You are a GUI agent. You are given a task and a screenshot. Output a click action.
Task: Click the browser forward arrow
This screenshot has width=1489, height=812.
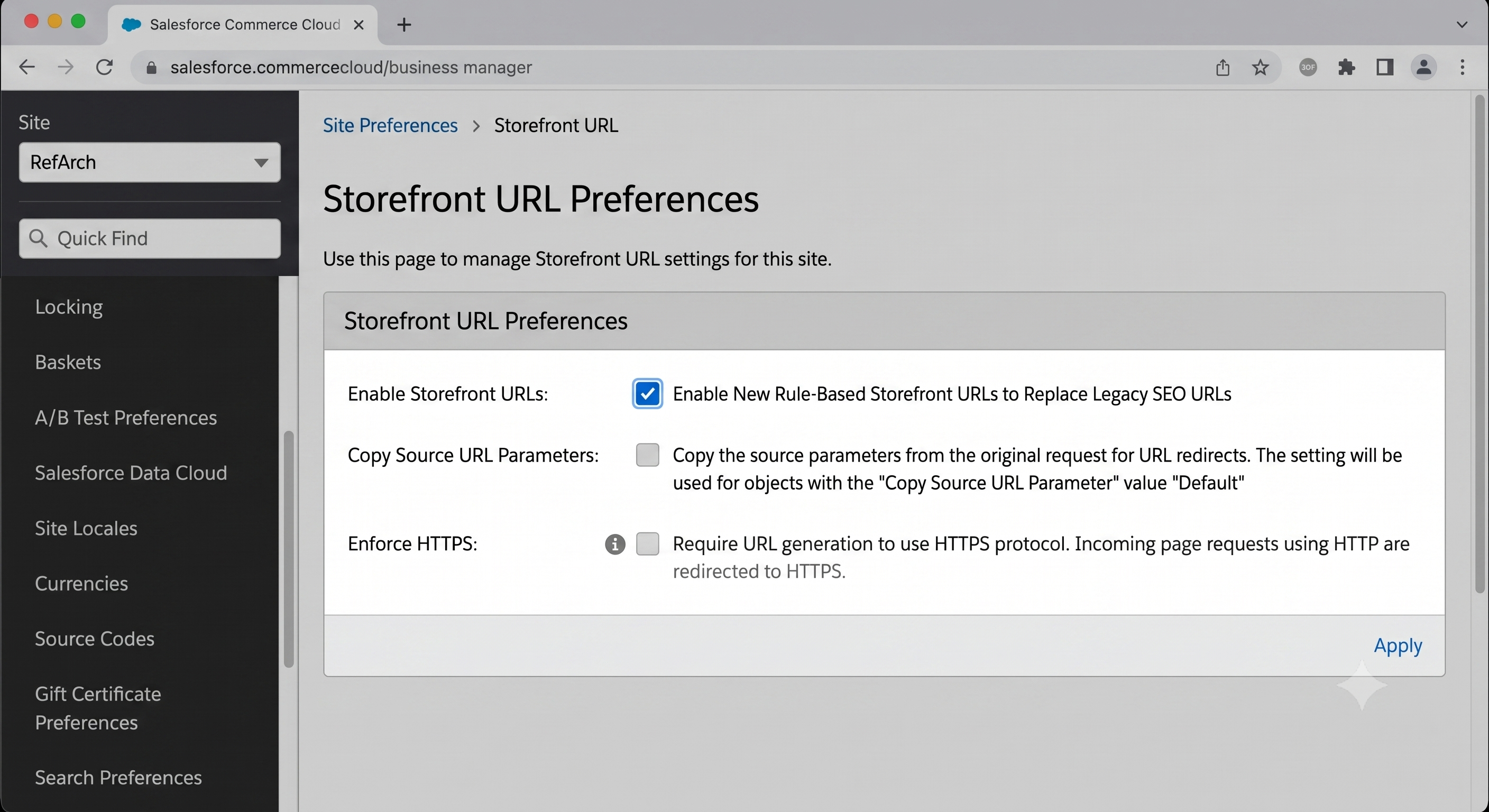click(66, 68)
